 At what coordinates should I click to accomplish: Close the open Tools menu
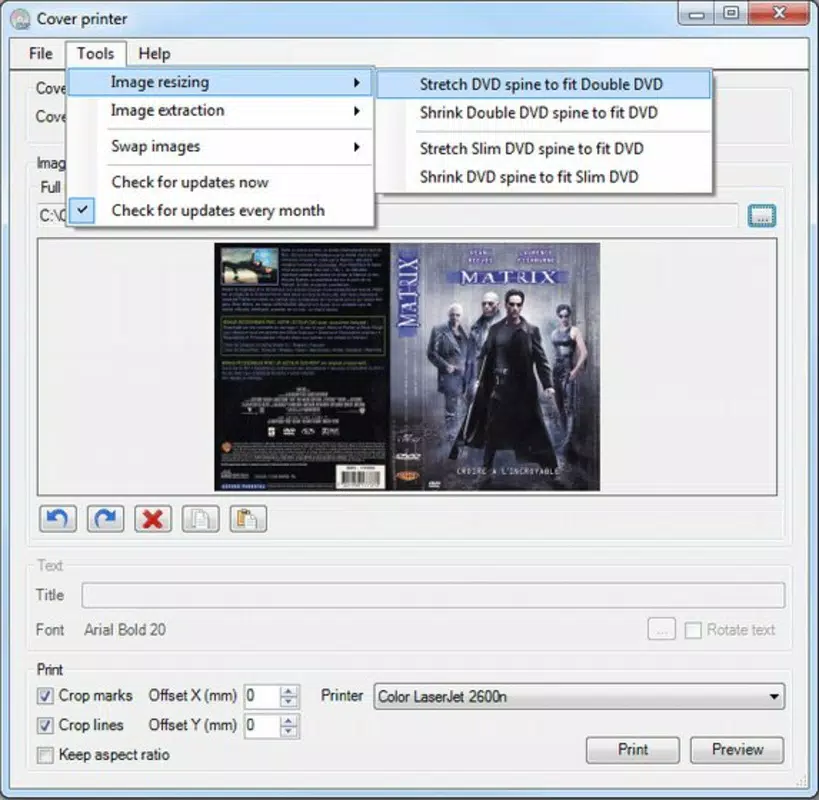[96, 53]
